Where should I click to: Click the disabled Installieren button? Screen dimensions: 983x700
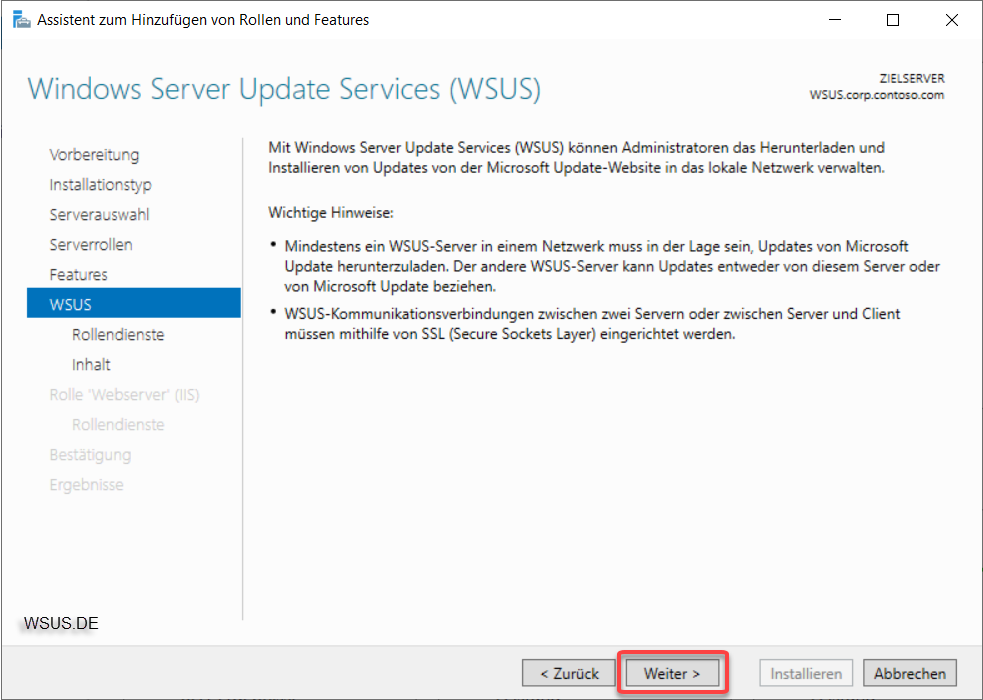pyautogui.click(x=806, y=674)
